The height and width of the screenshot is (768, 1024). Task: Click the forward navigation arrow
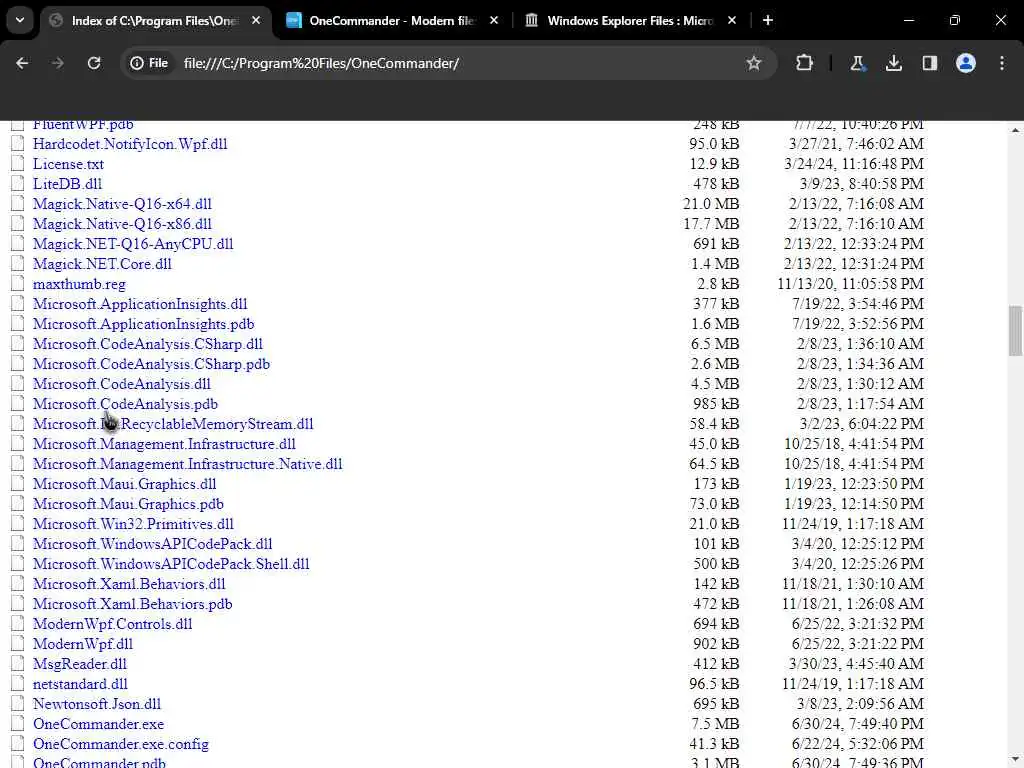[x=57, y=63]
